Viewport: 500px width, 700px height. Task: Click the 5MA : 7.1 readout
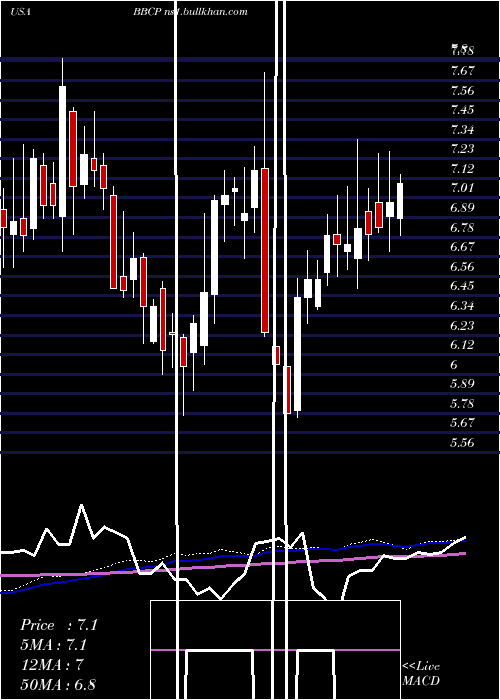(x=53, y=645)
